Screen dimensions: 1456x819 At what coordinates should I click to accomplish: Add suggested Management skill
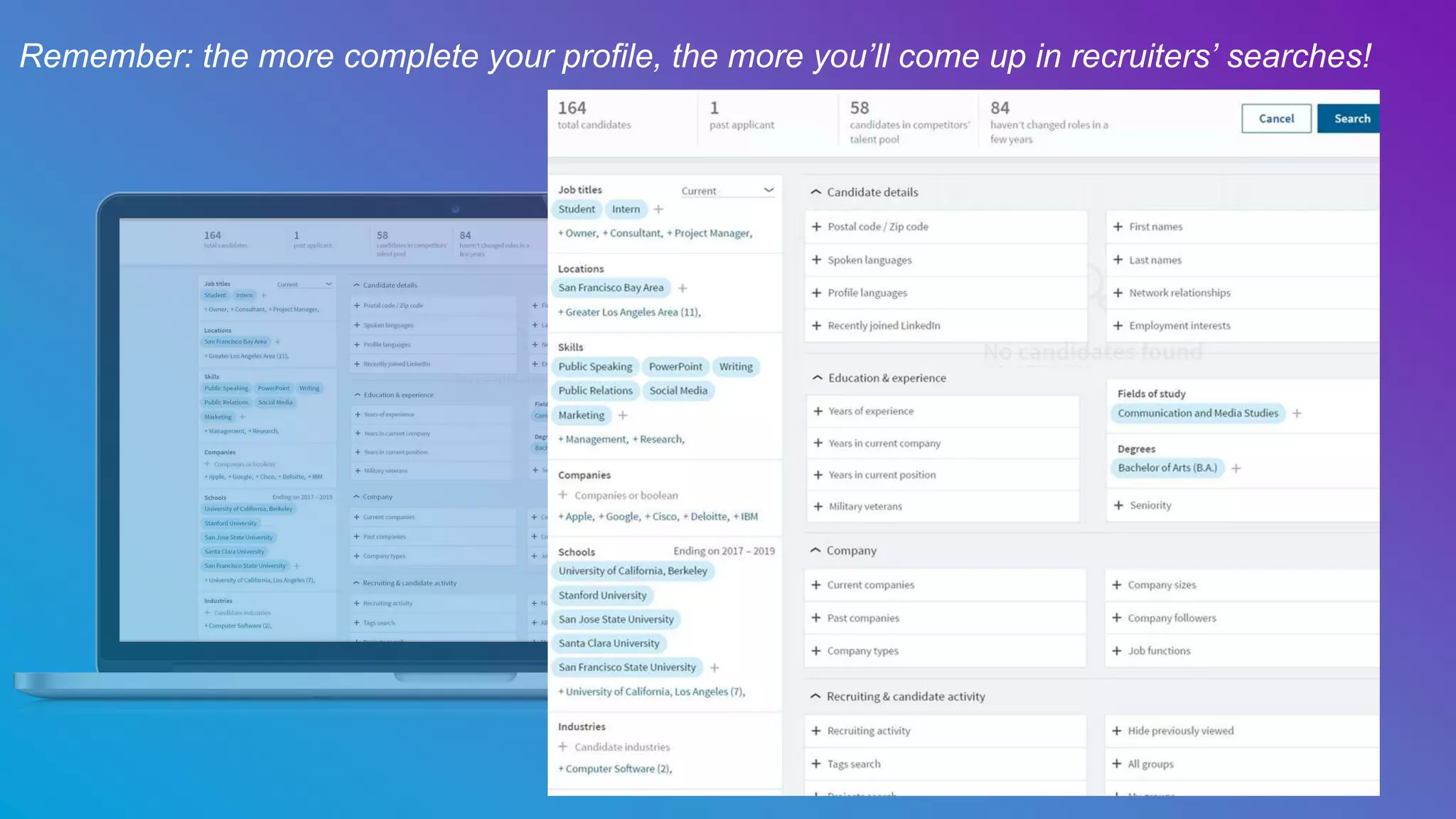(594, 439)
